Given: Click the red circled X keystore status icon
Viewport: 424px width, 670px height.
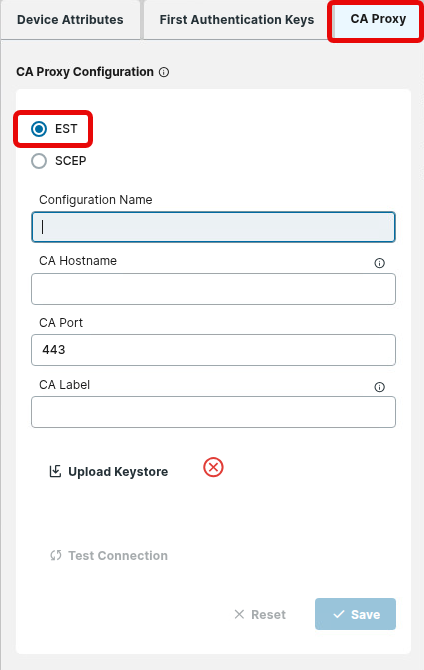Looking at the screenshot, I should [x=213, y=467].
